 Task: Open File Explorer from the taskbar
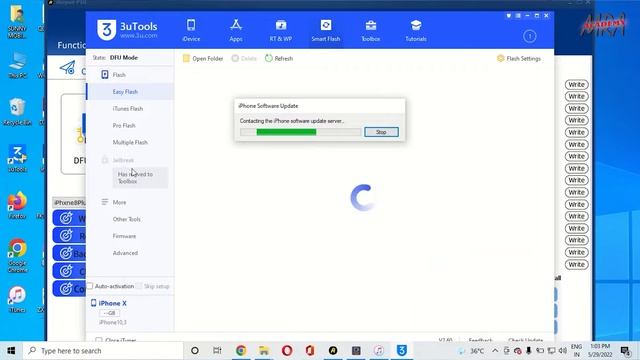(264, 351)
